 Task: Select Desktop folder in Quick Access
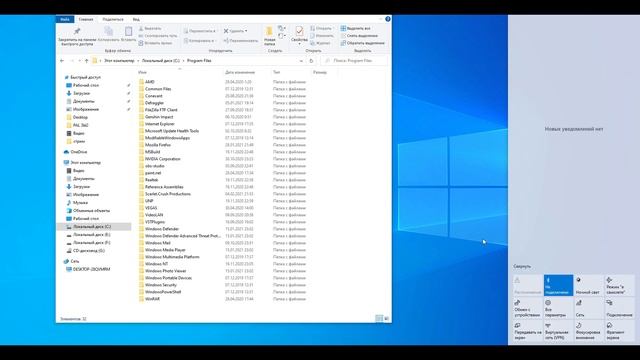tap(80, 117)
